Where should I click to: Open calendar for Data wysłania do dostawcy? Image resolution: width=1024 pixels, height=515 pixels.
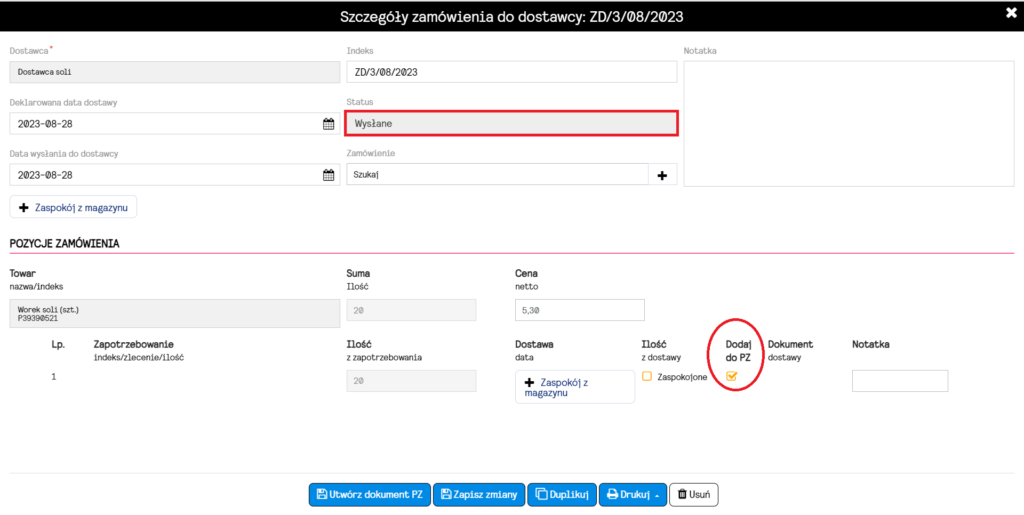click(328, 175)
